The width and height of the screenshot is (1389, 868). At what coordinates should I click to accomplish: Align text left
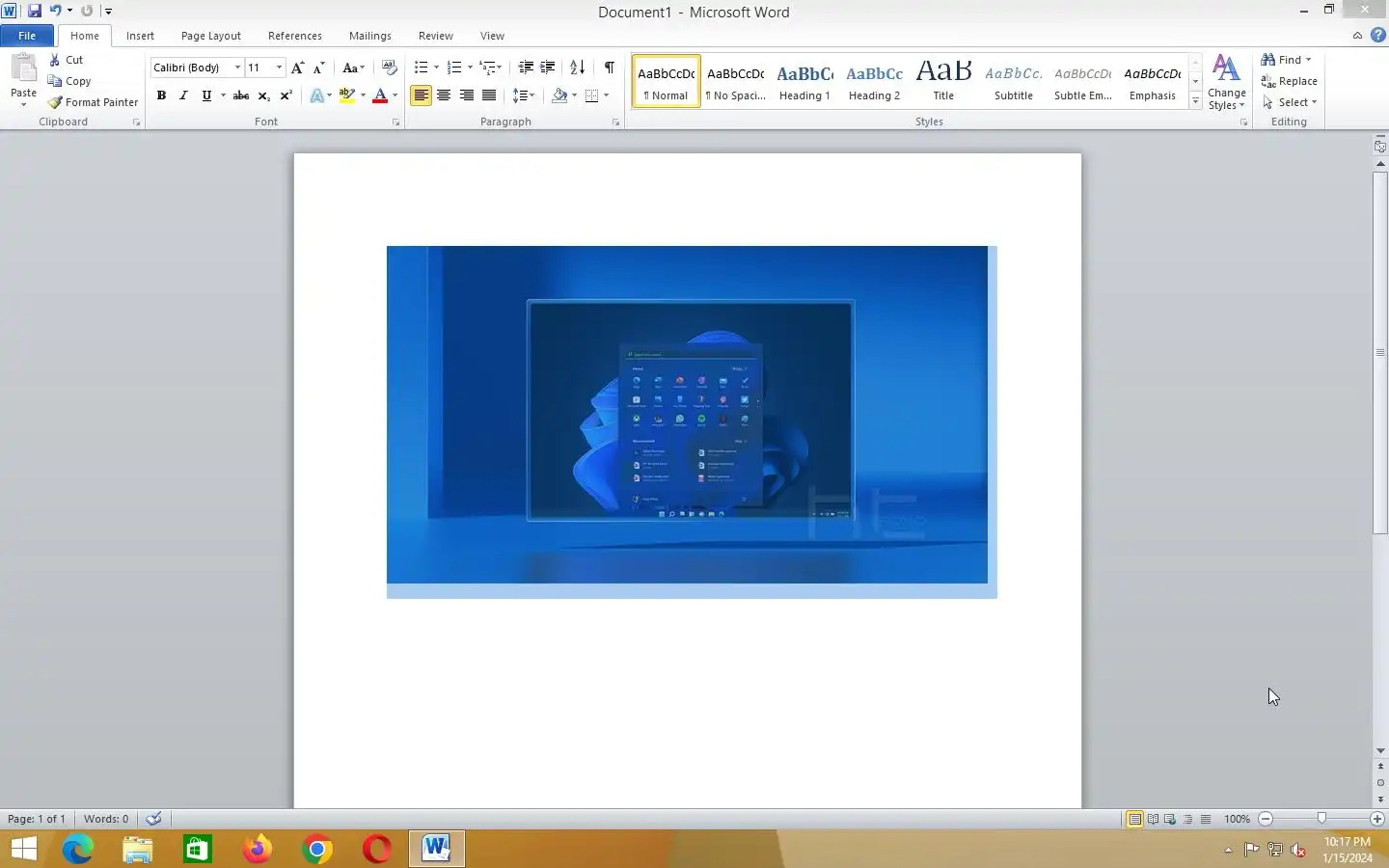[421, 95]
